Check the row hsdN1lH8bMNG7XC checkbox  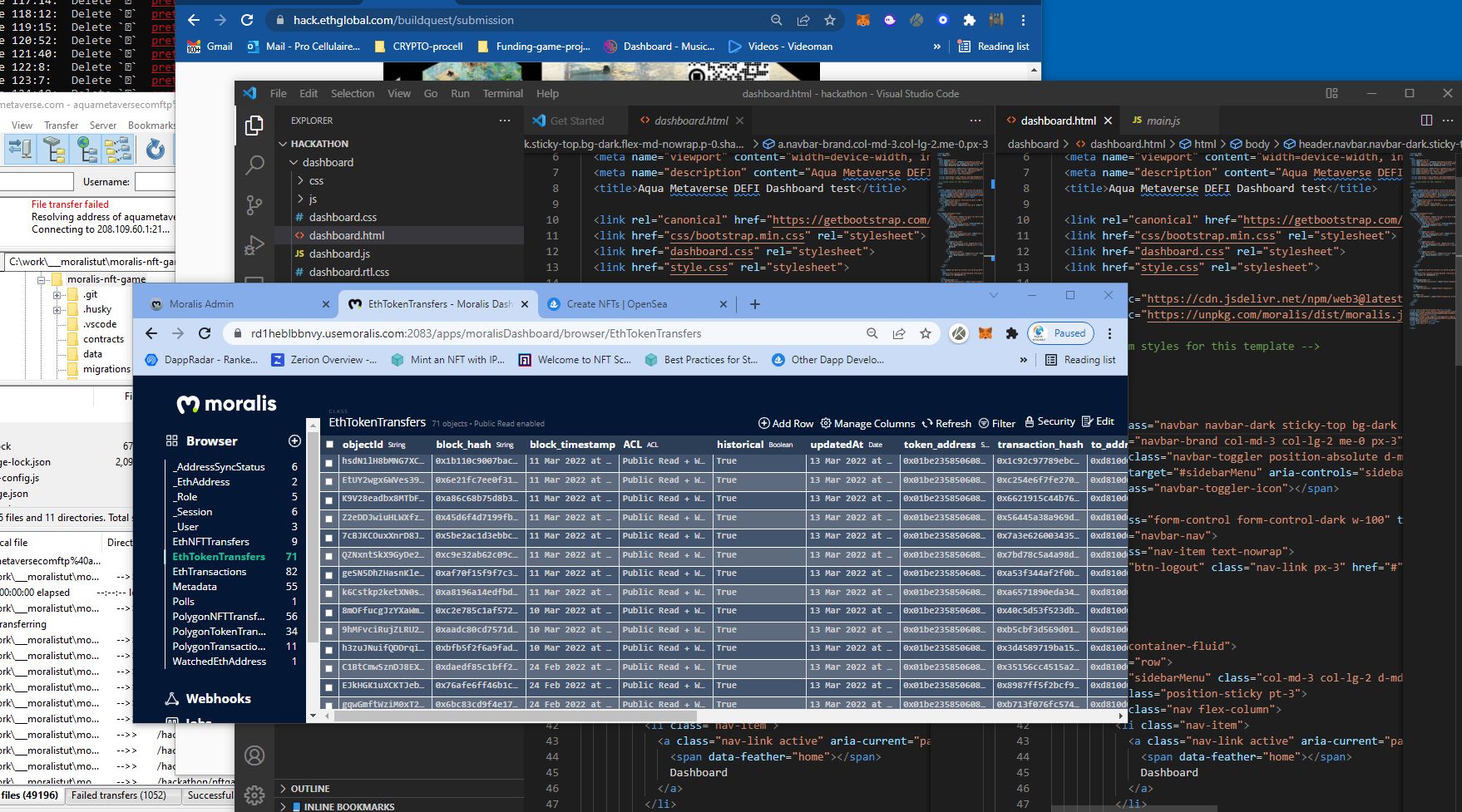329,462
